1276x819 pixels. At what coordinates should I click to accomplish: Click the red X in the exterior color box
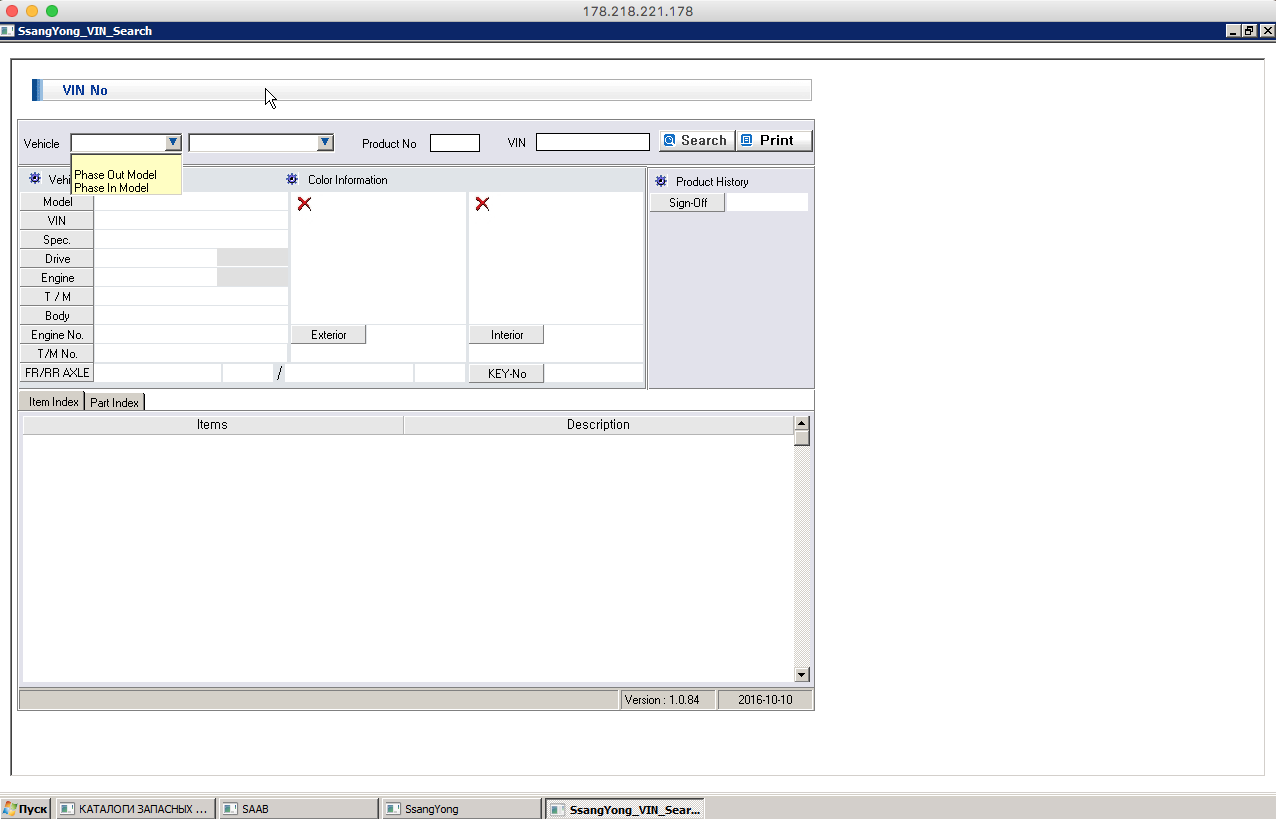[304, 204]
